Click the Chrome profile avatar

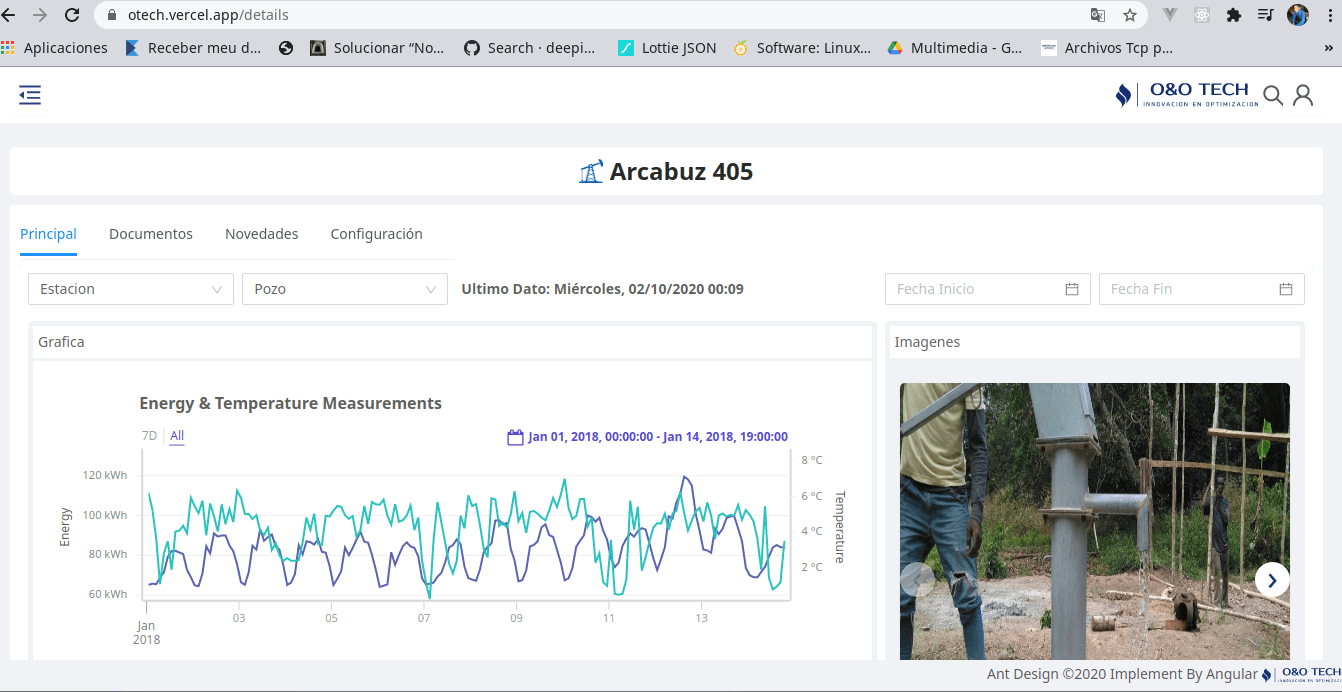click(1298, 15)
